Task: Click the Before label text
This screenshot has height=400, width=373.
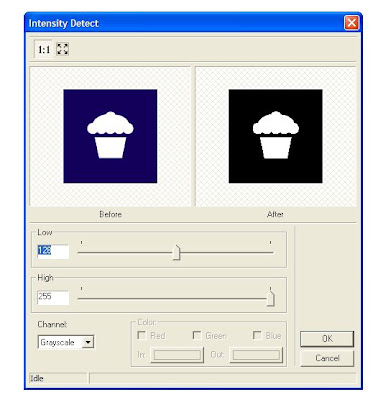Action: pyautogui.click(x=110, y=214)
